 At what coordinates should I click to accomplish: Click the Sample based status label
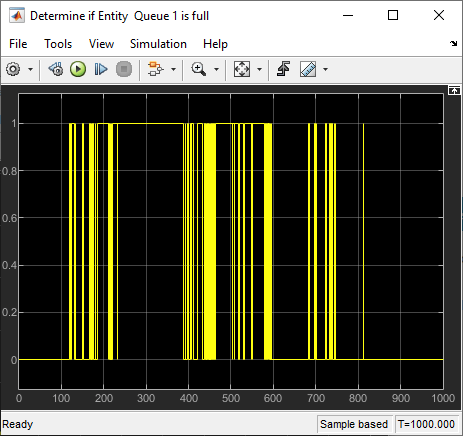click(x=354, y=424)
